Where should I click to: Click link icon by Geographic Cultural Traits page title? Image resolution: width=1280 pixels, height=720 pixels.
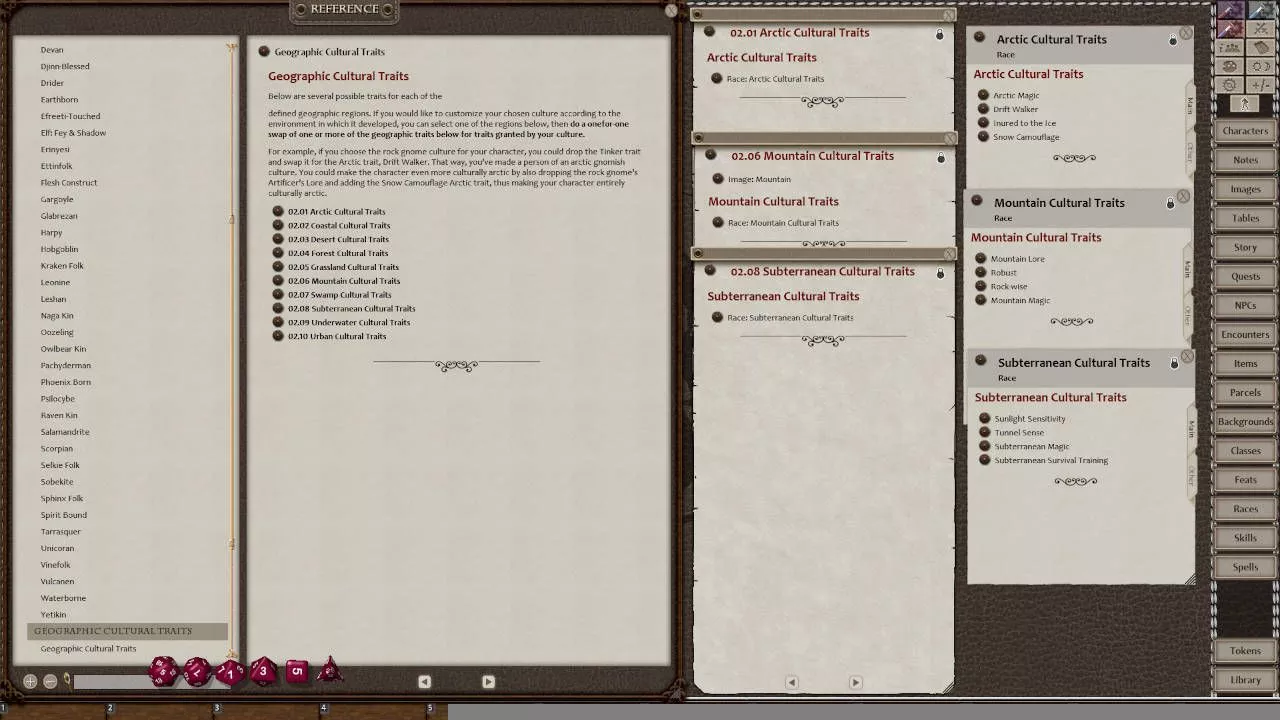(x=264, y=52)
